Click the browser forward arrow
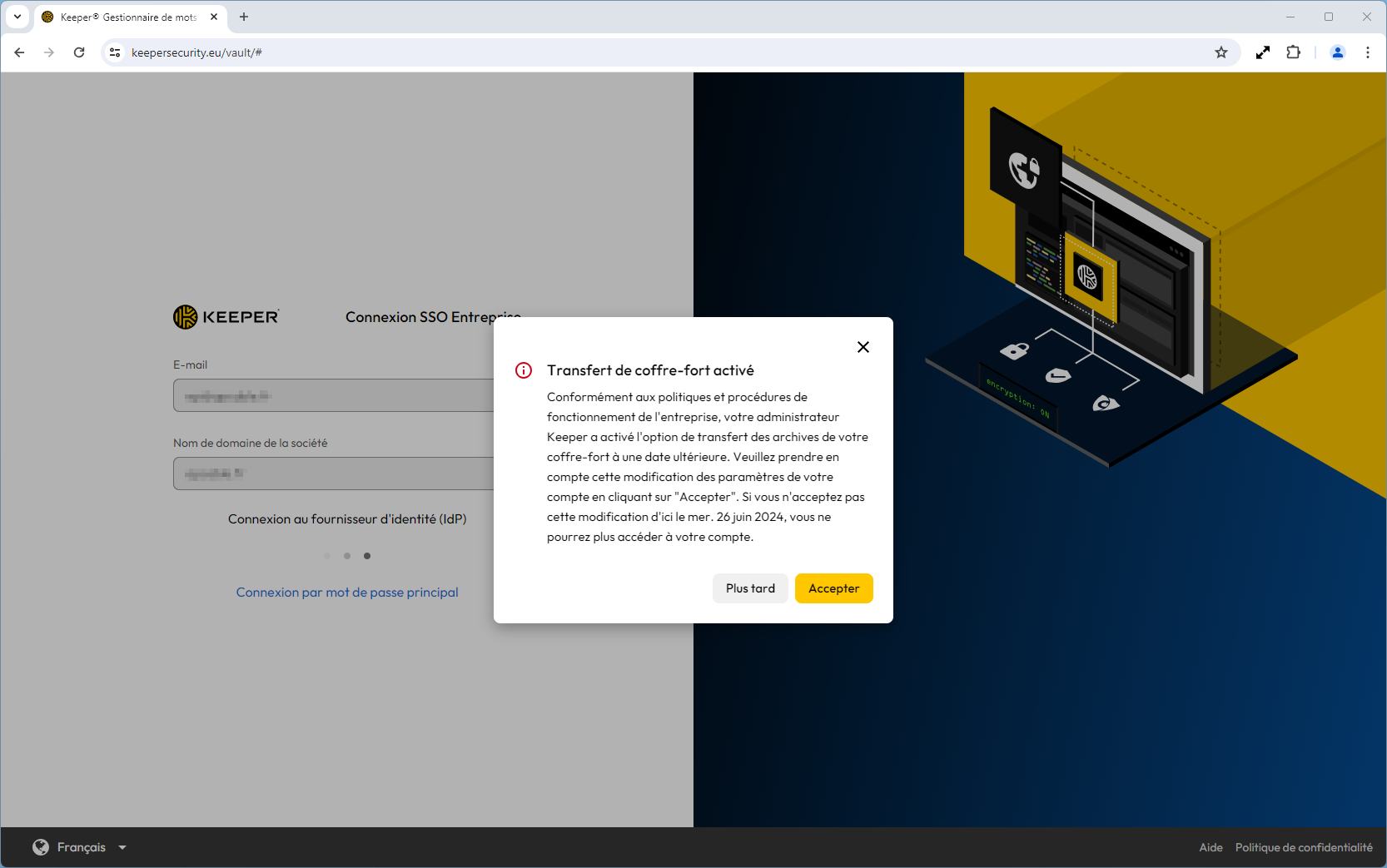The image size is (1387, 868). 49,52
